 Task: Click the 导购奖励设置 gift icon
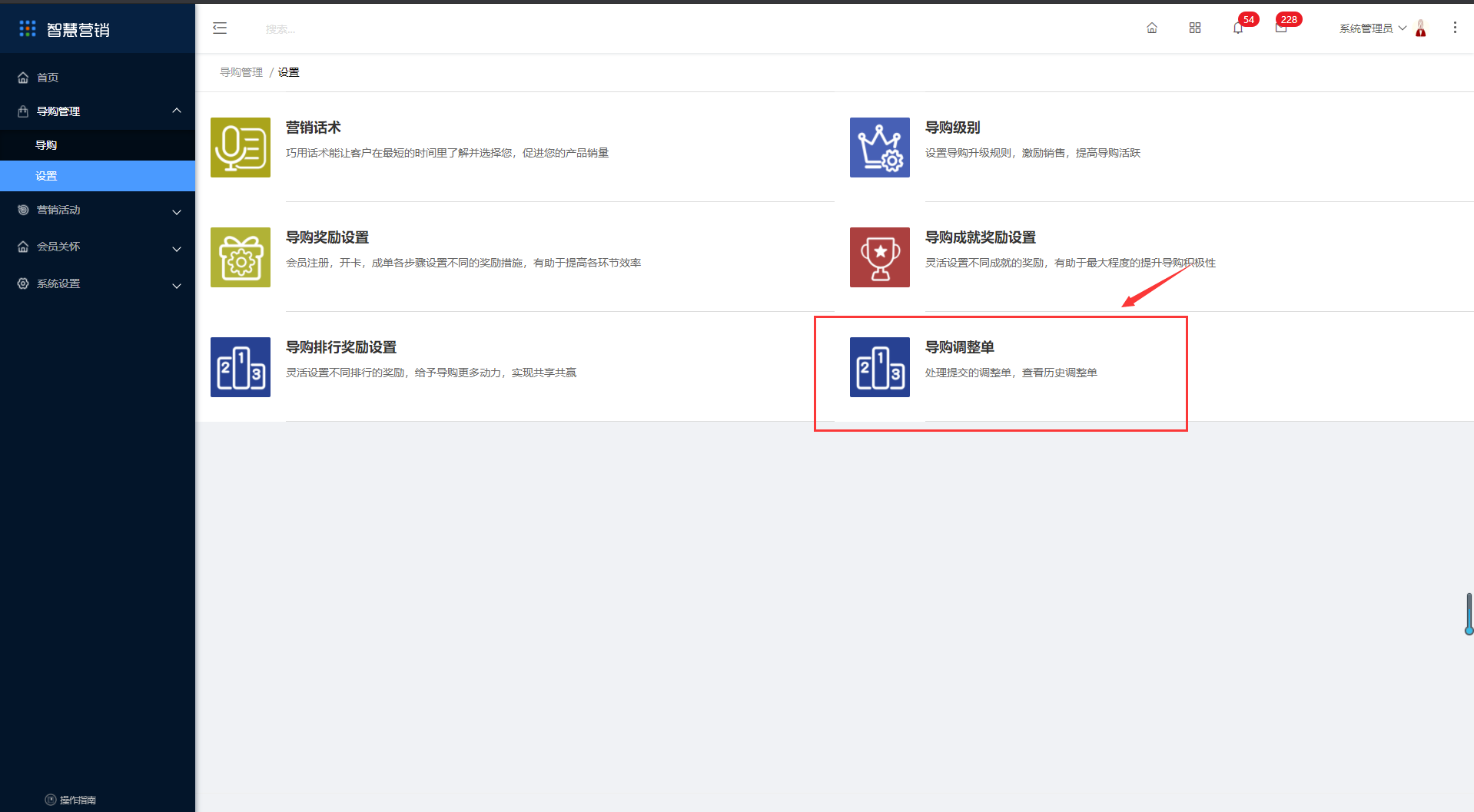pyautogui.click(x=241, y=257)
